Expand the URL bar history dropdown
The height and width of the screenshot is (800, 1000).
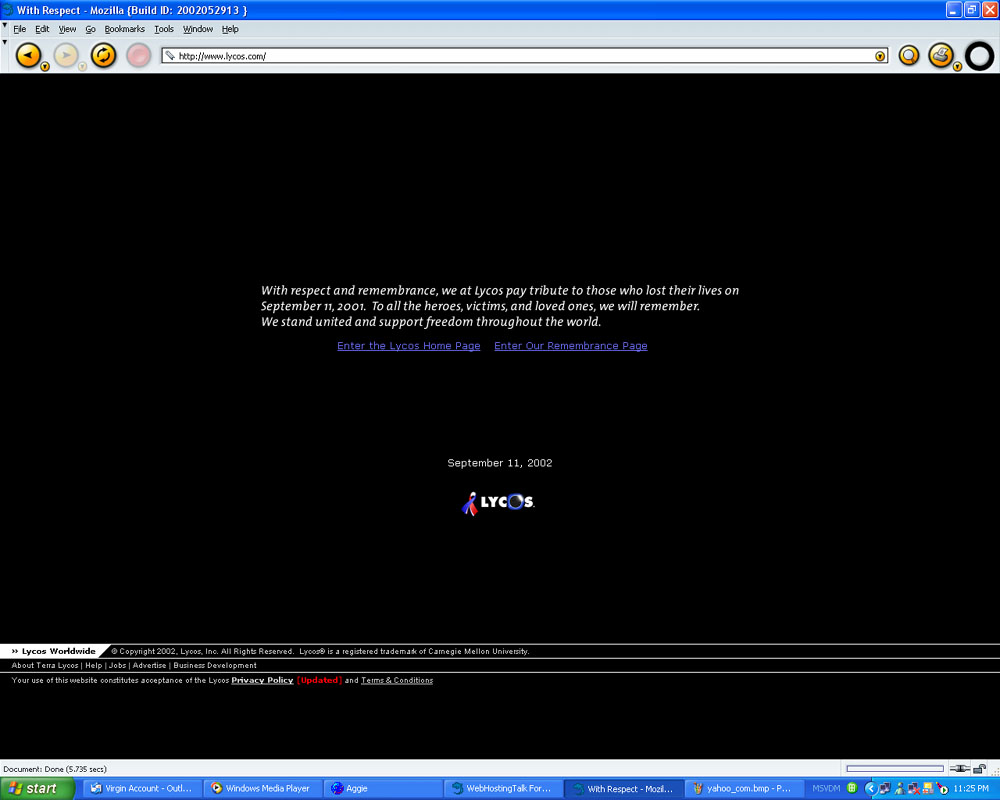pyautogui.click(x=880, y=56)
